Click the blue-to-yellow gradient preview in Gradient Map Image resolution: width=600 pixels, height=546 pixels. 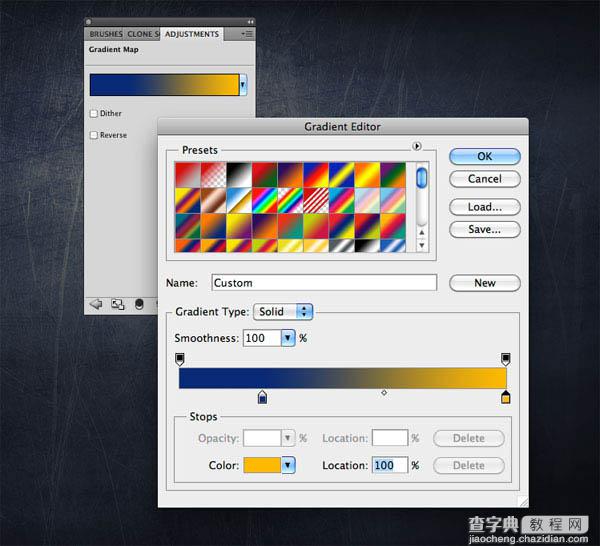165,85
